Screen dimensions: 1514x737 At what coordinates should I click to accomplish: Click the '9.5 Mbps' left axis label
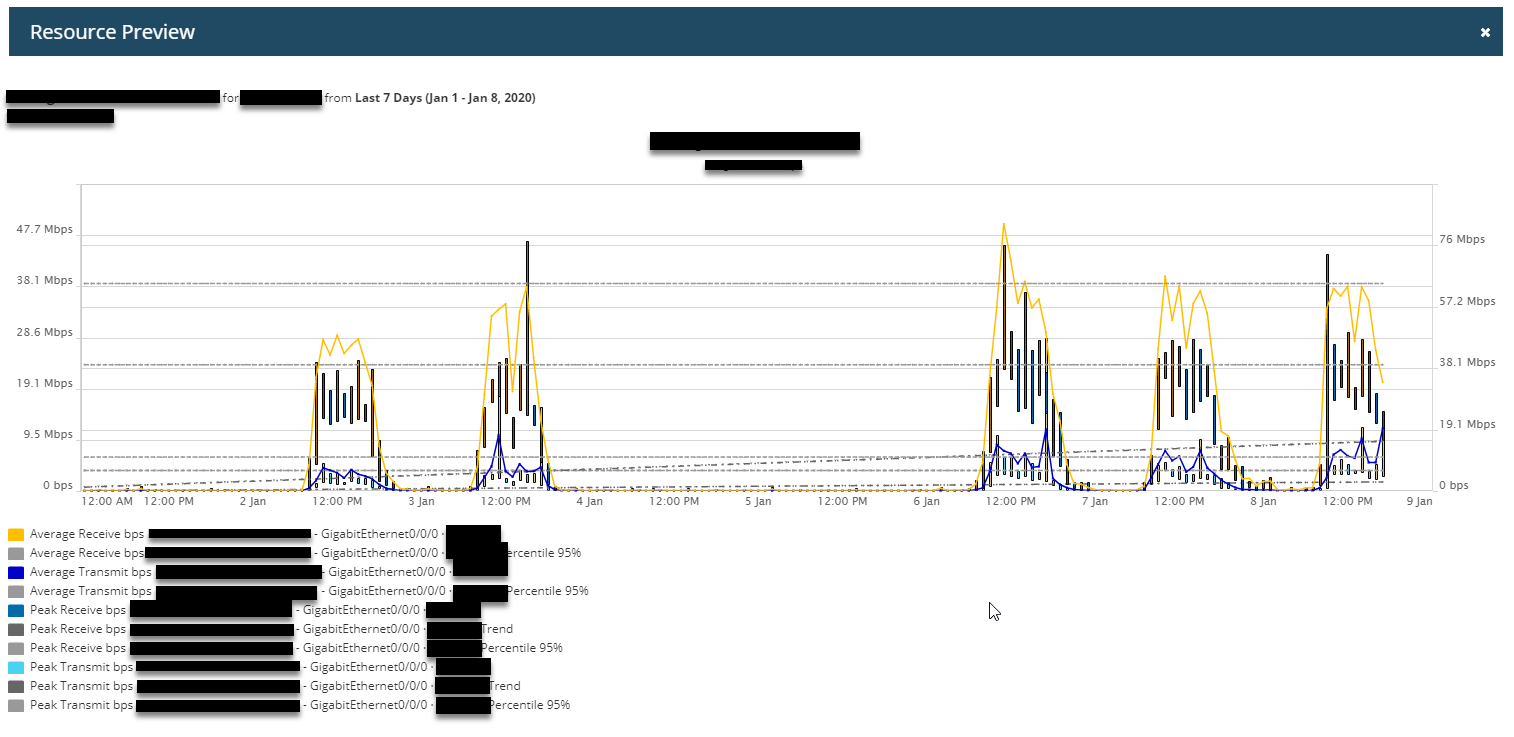coord(47,435)
